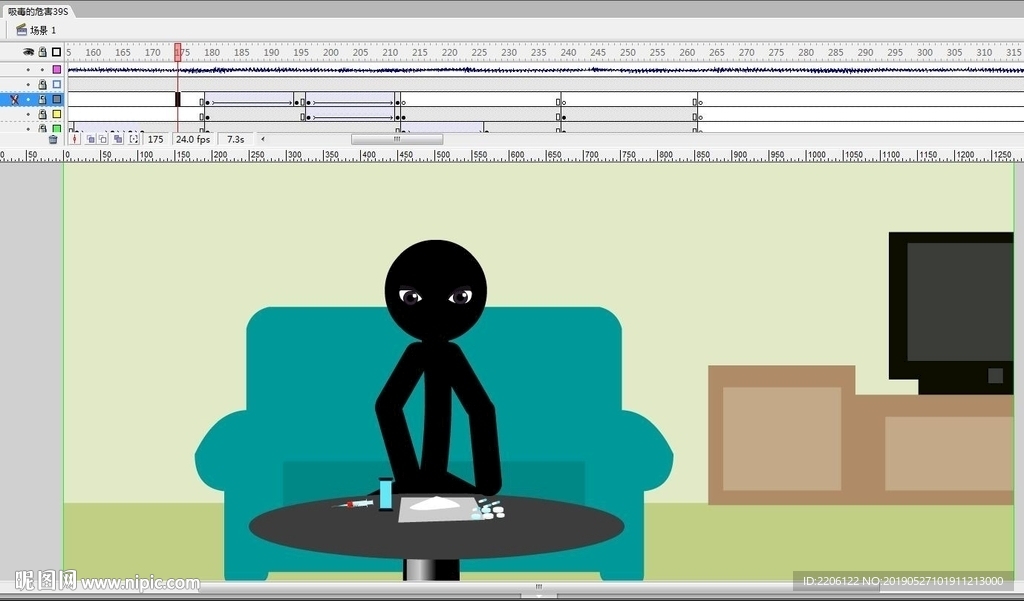Click the 场景 1 scene label
Viewport: 1024px width, 601px height.
click(43, 30)
